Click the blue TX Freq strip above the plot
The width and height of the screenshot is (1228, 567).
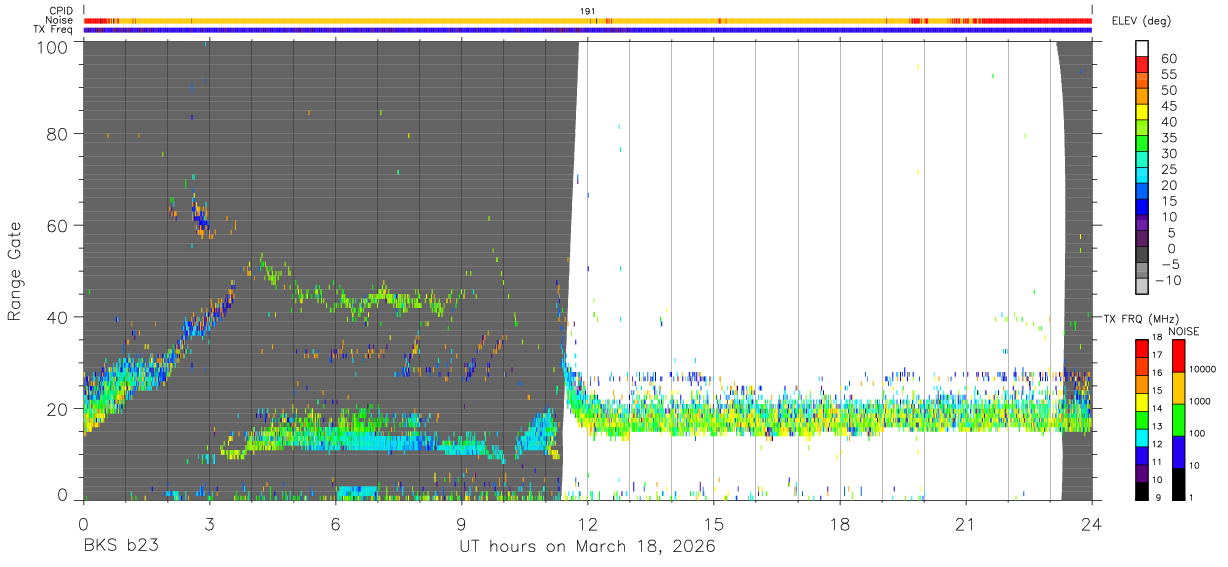tap(587, 30)
